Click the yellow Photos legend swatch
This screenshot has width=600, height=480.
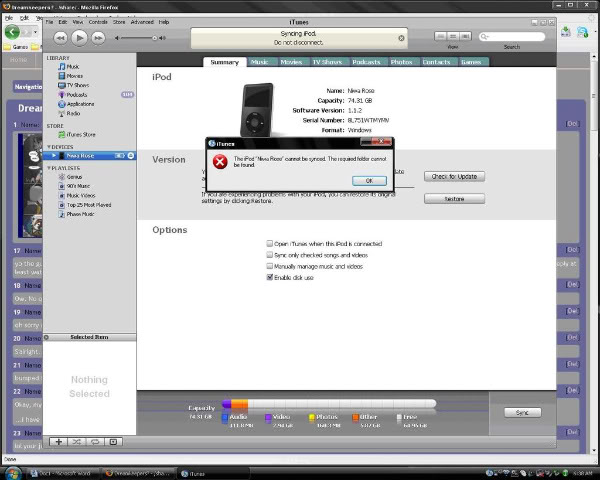click(x=312, y=418)
